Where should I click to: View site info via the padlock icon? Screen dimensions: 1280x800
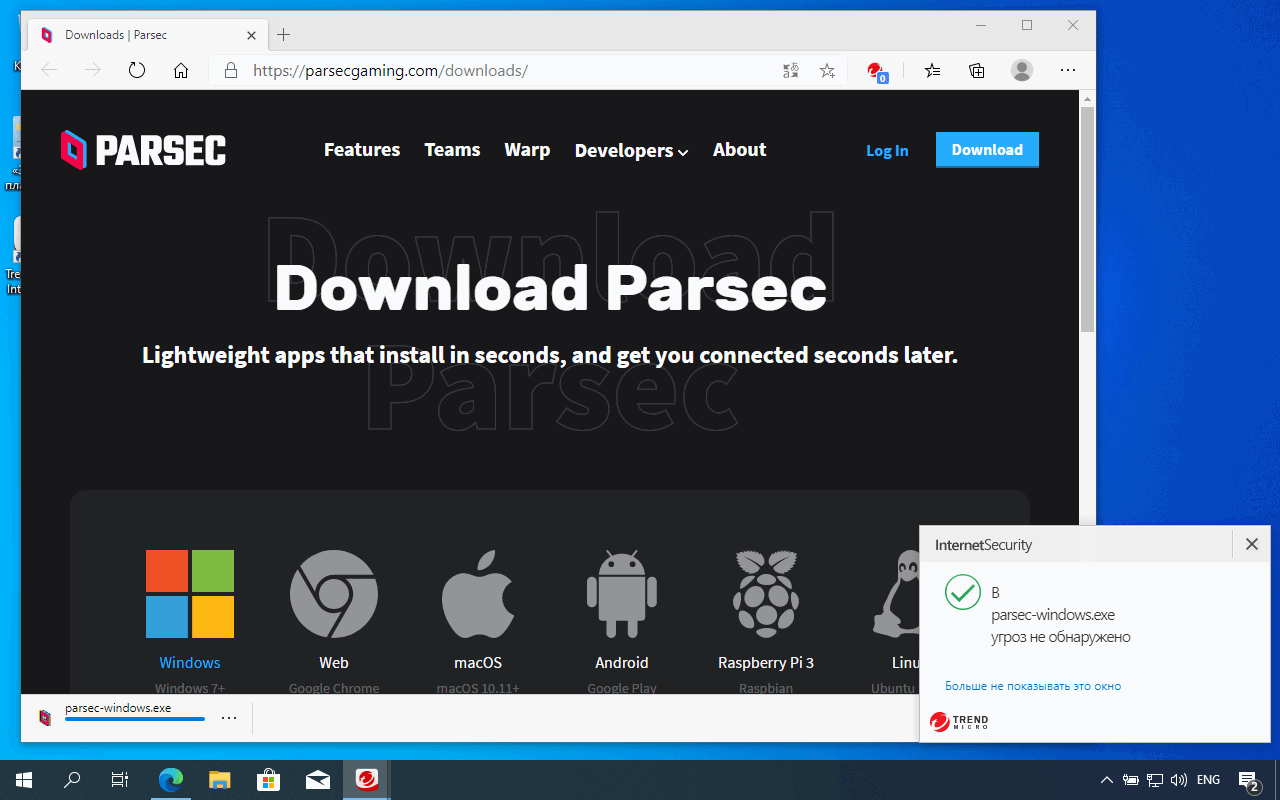(231, 70)
